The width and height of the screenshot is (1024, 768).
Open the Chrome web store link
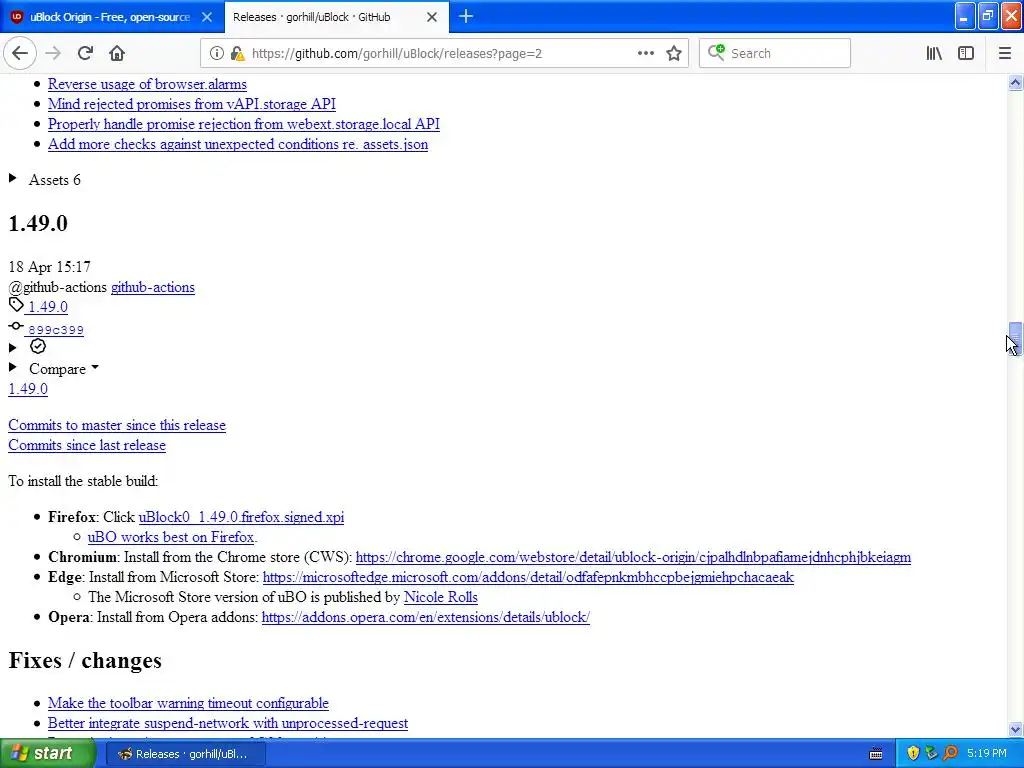click(633, 557)
